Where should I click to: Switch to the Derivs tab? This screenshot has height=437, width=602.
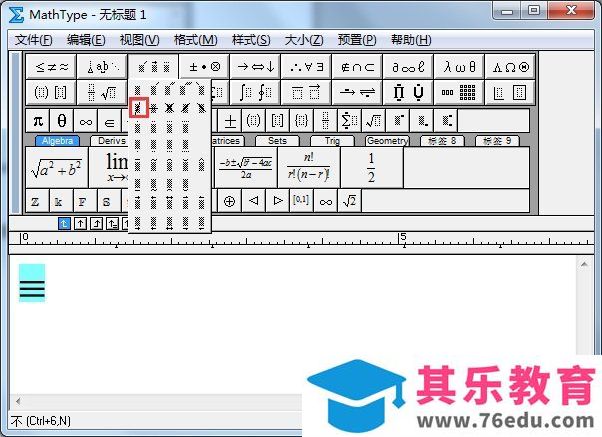tap(111, 141)
